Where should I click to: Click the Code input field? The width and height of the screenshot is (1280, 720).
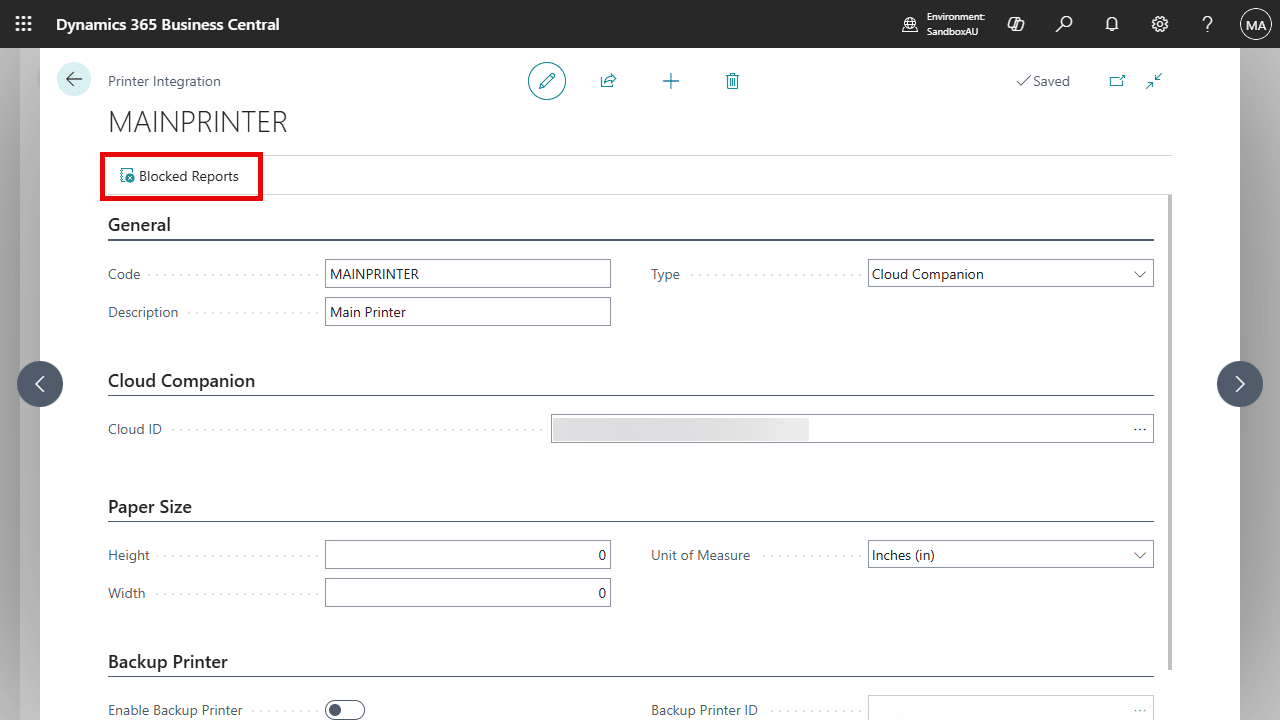click(x=468, y=274)
